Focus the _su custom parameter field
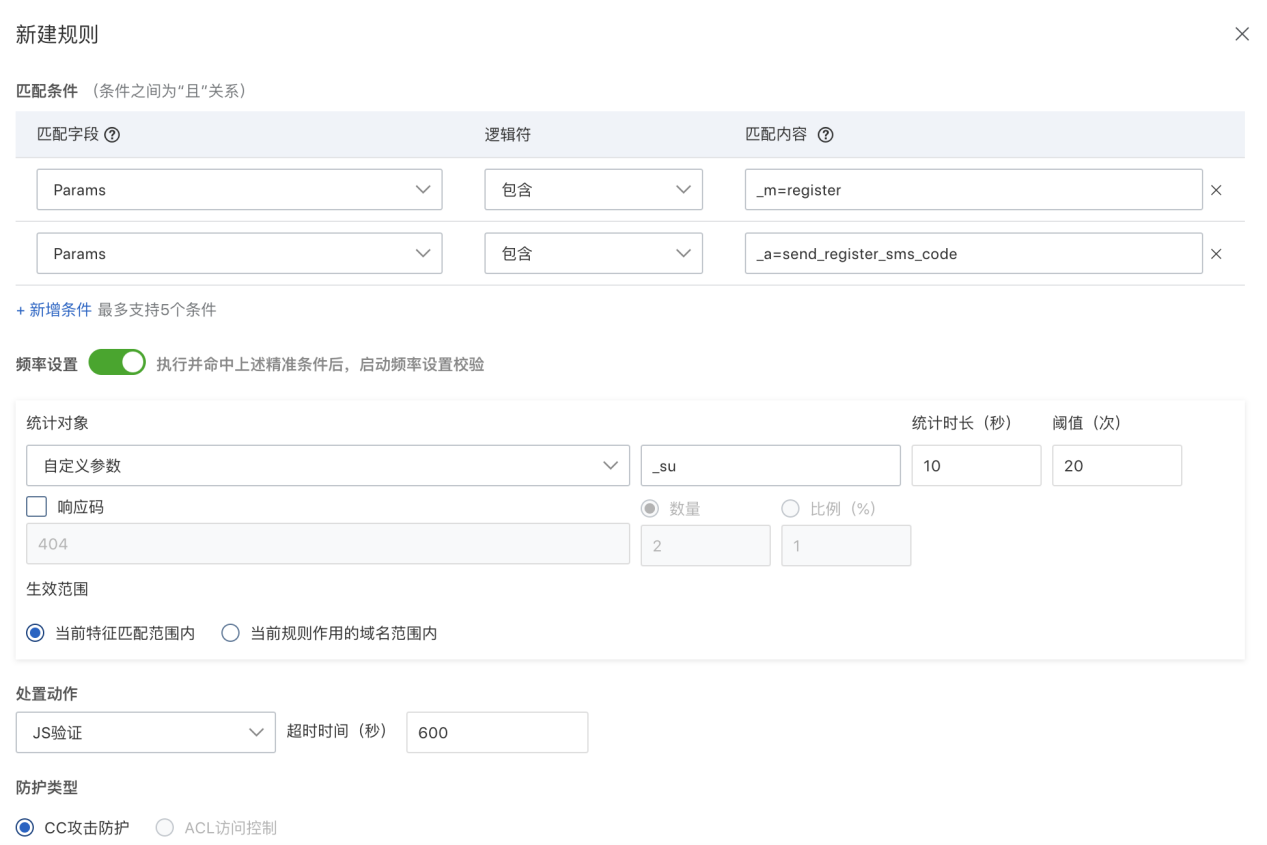 [770, 466]
